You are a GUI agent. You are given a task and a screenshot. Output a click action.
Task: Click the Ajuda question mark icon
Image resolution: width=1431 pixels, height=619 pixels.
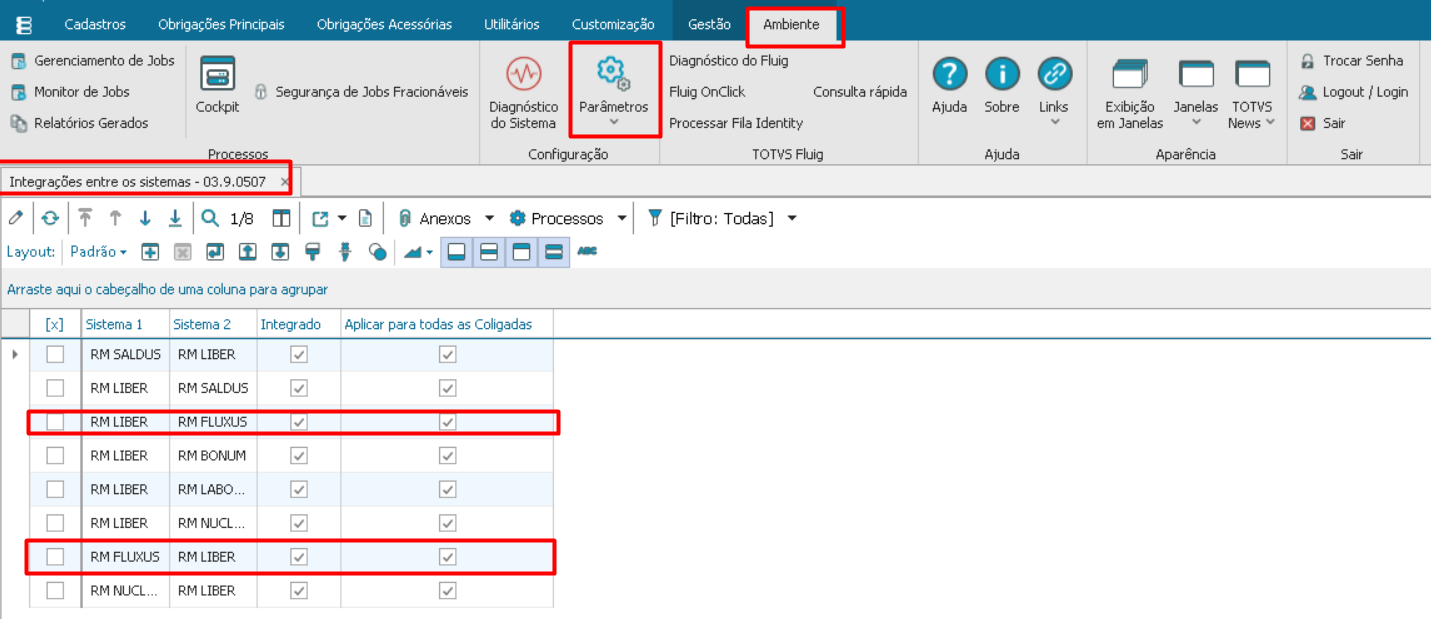pyautogui.click(x=949, y=75)
